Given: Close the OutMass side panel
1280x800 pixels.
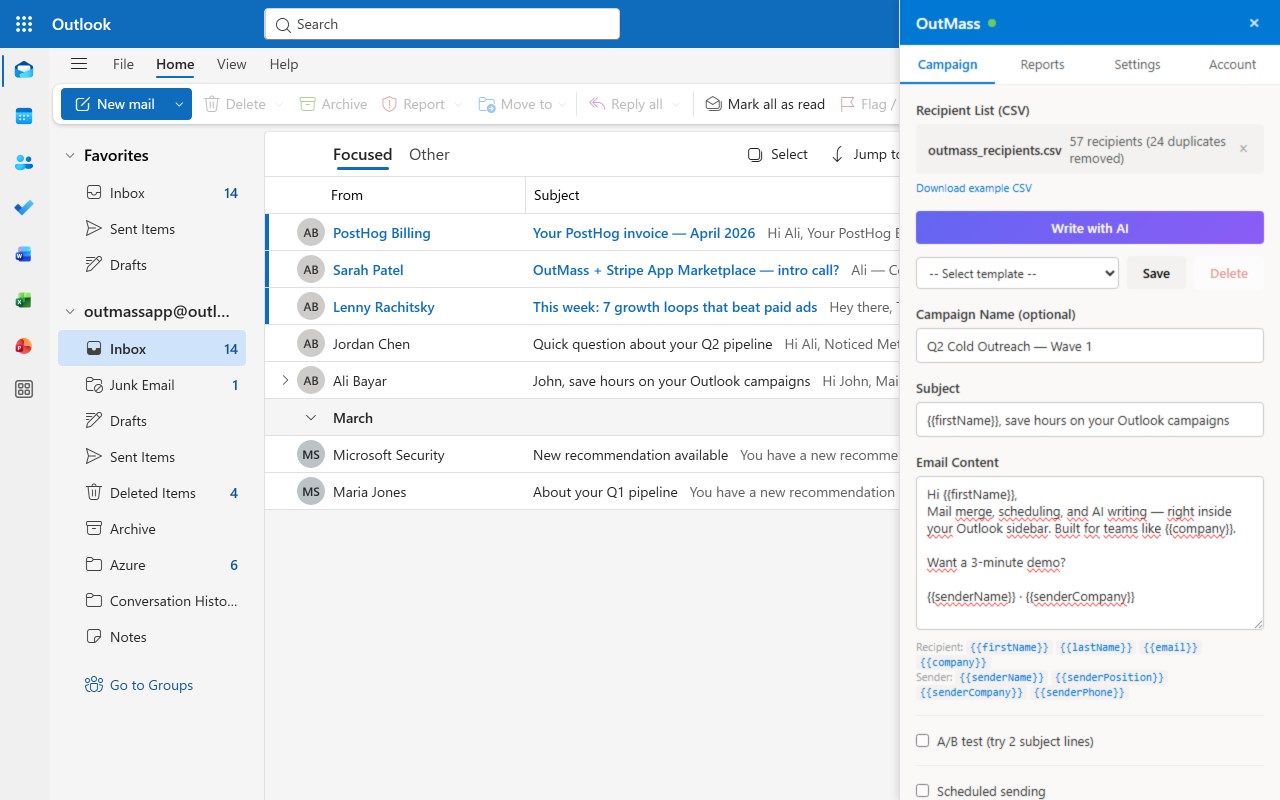Looking at the screenshot, I should coord(1254,23).
